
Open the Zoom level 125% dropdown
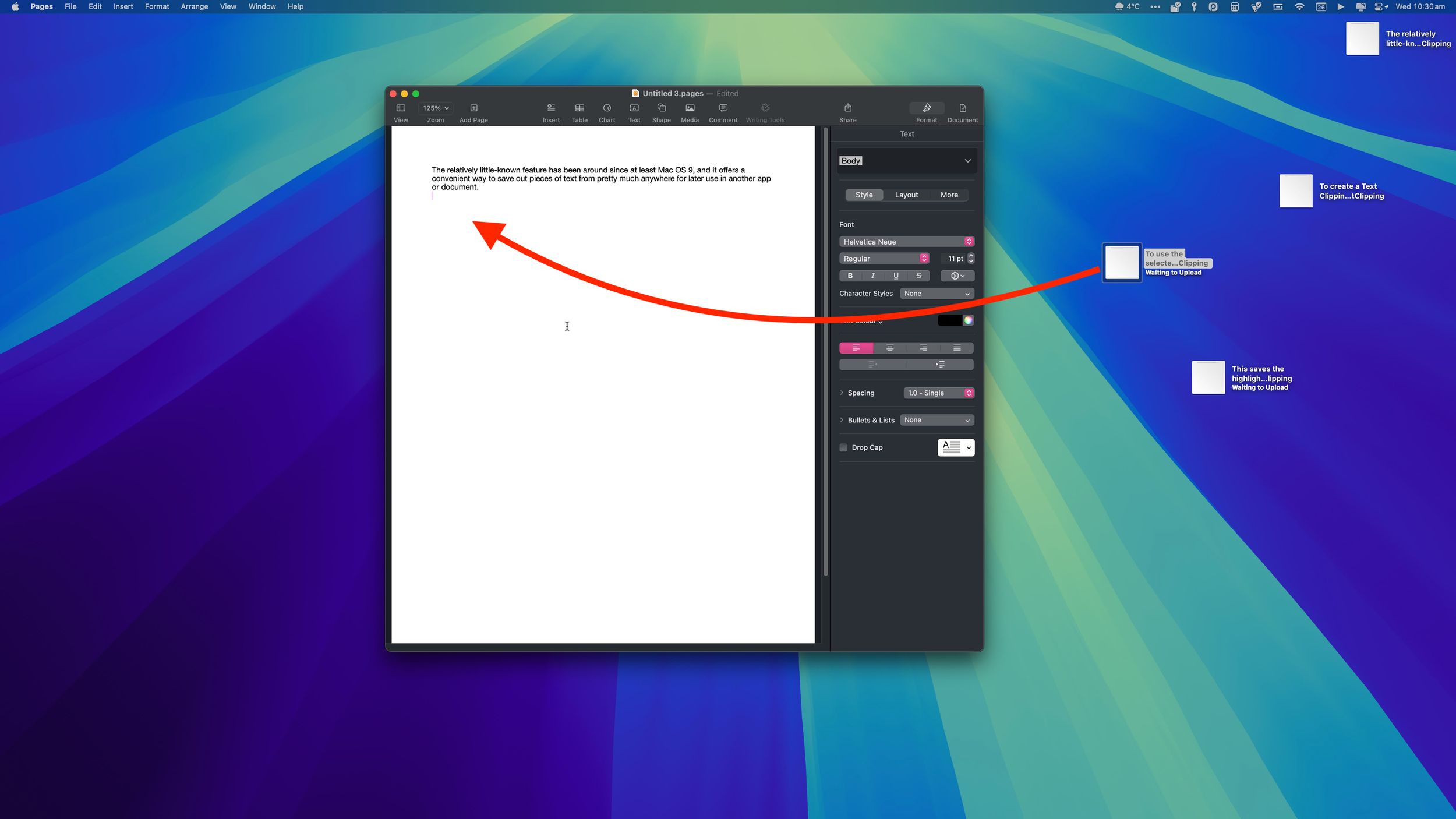coord(435,108)
